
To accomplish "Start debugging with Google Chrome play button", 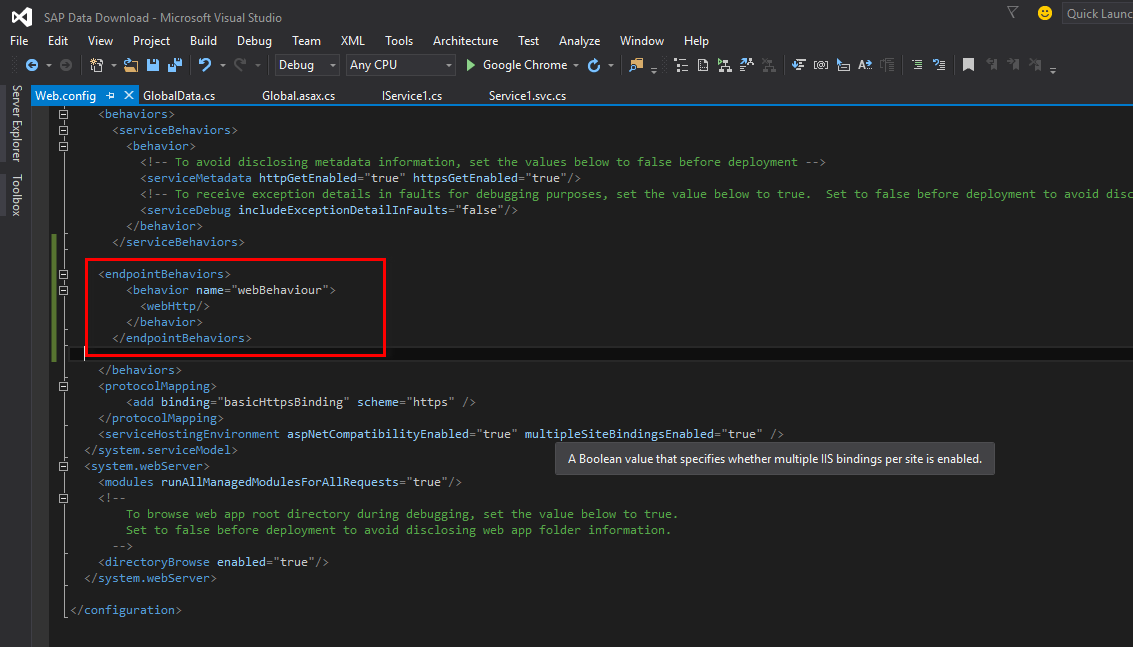I will click(x=470, y=65).
